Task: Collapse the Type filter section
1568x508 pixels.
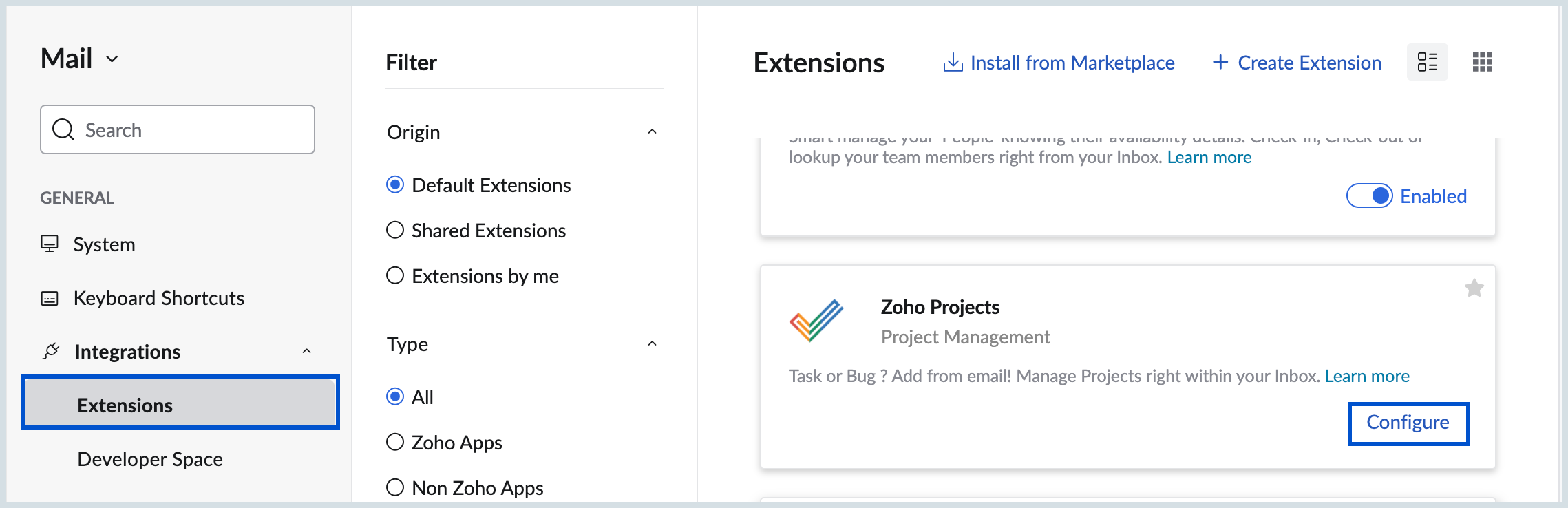Action: [652, 343]
